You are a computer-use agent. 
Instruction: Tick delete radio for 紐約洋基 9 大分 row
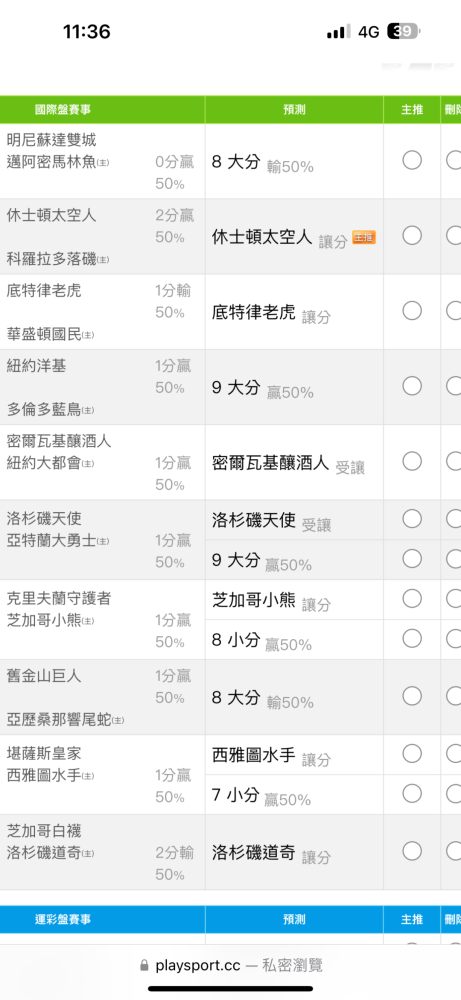(x=454, y=386)
